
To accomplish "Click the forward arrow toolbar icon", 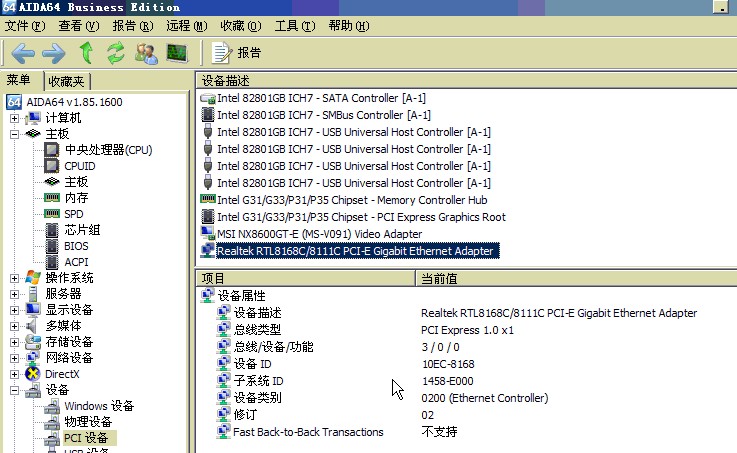I will [x=54, y=52].
